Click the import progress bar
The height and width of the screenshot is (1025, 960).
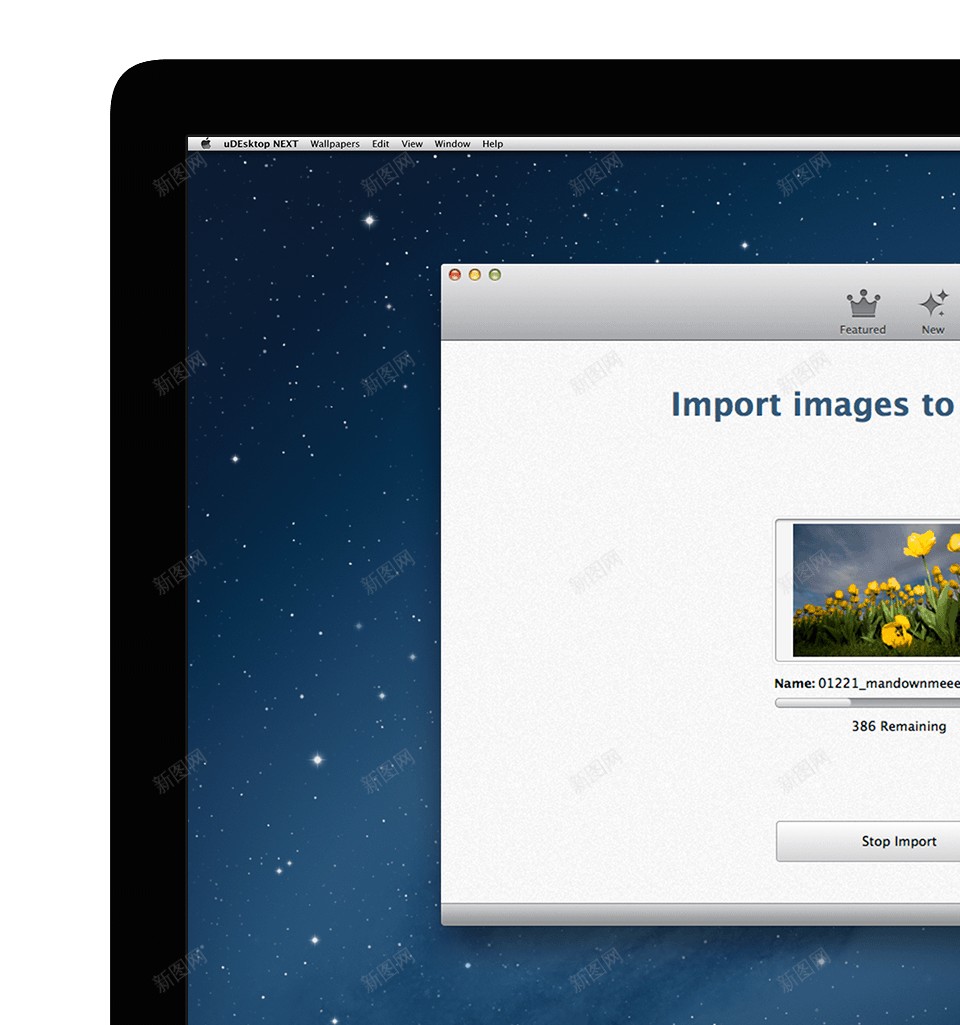[867, 703]
